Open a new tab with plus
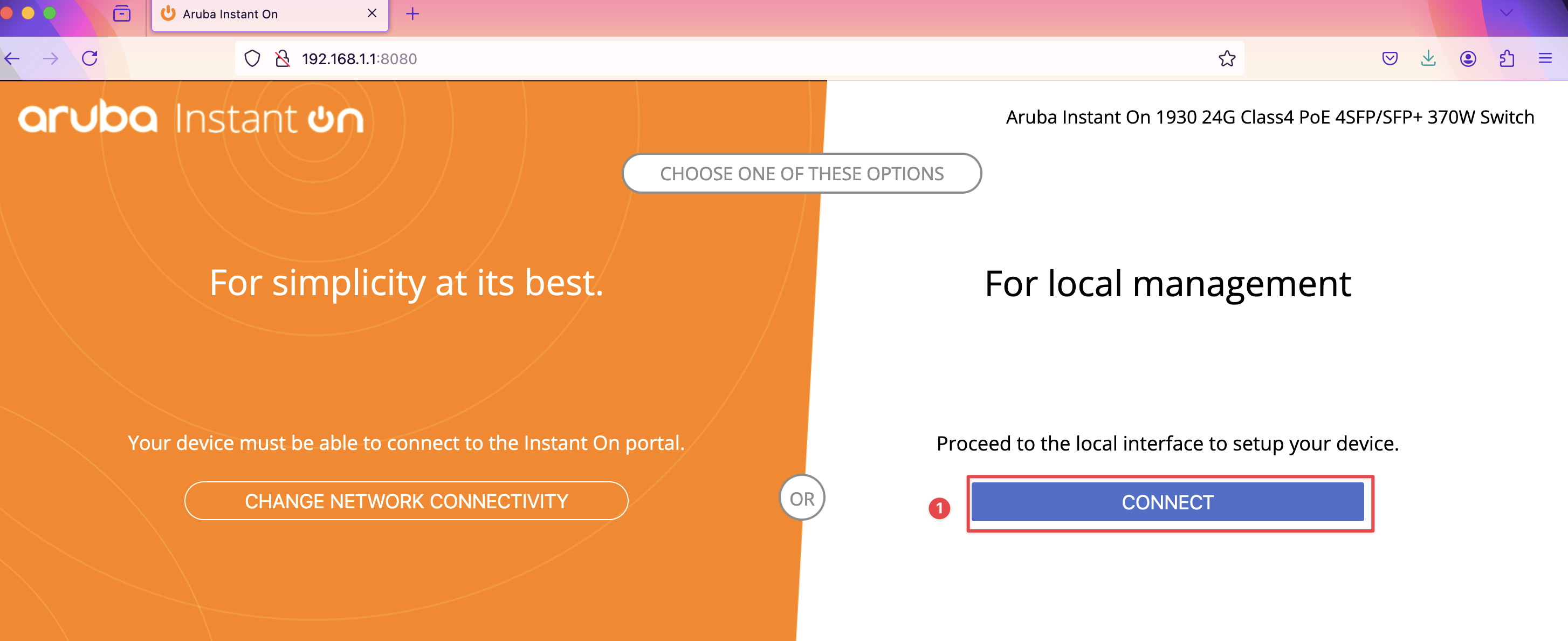1568x641 pixels. (x=412, y=14)
